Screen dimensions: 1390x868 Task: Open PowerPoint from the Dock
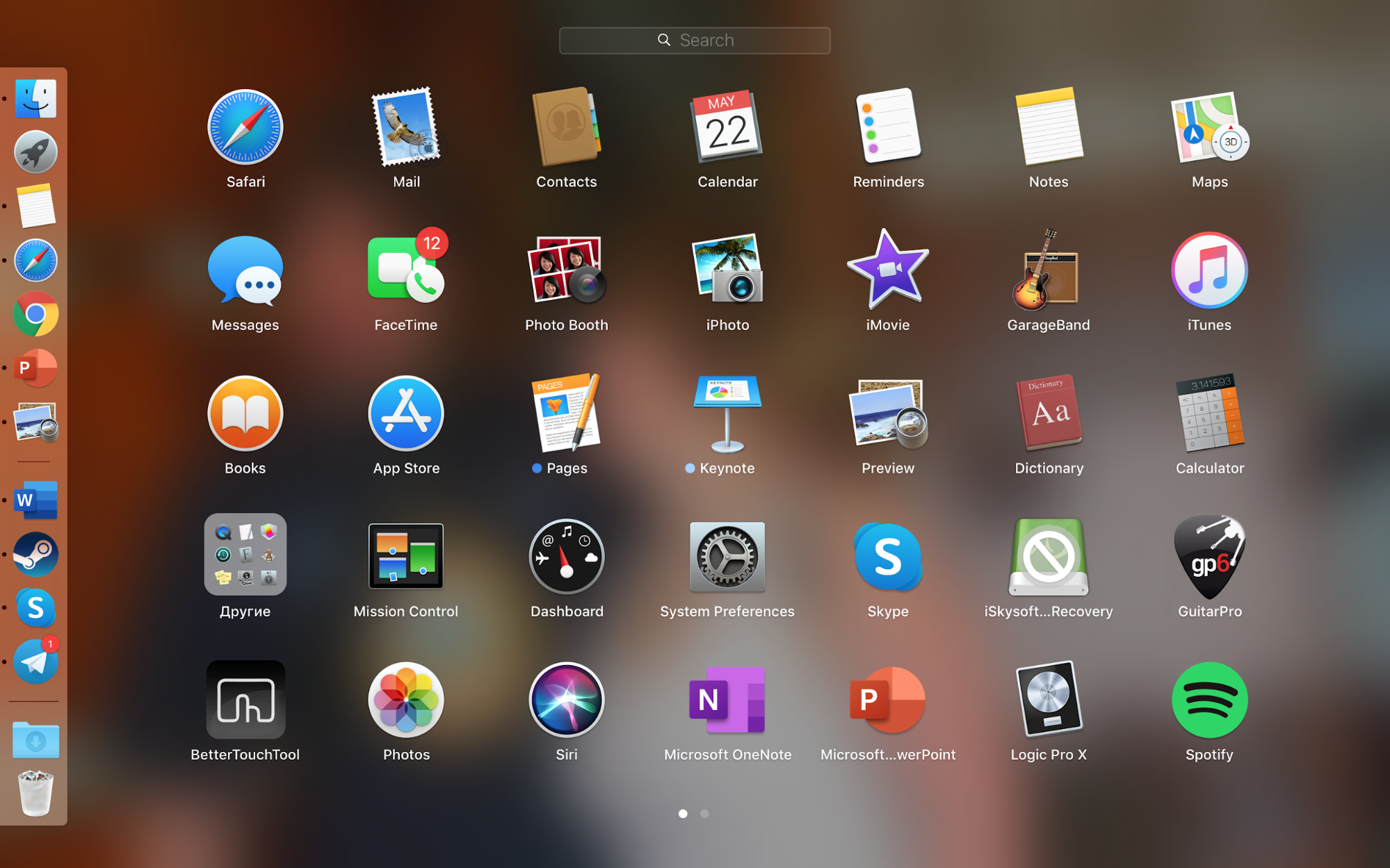coord(35,368)
